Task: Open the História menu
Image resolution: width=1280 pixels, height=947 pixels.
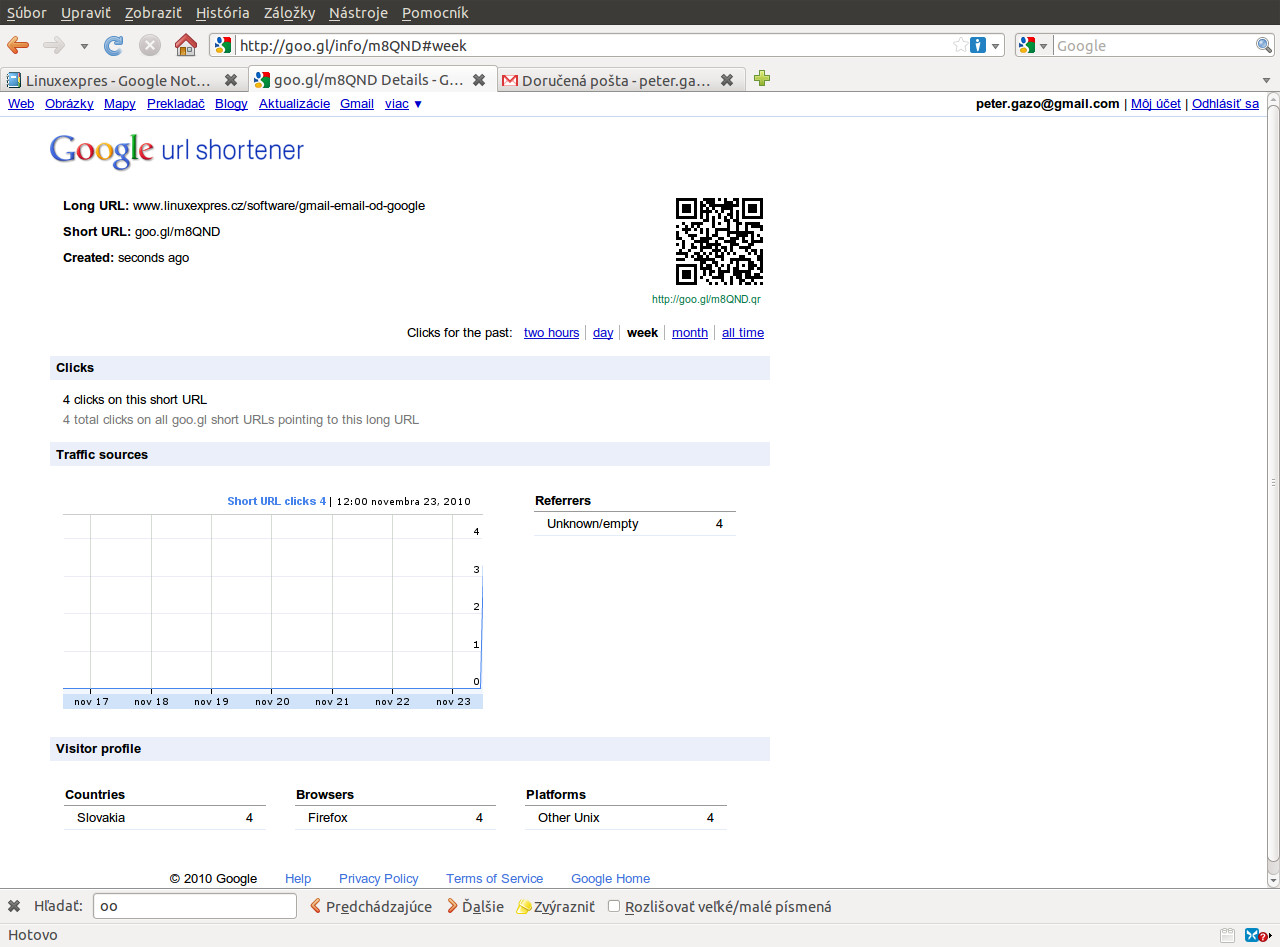Action: [x=223, y=13]
